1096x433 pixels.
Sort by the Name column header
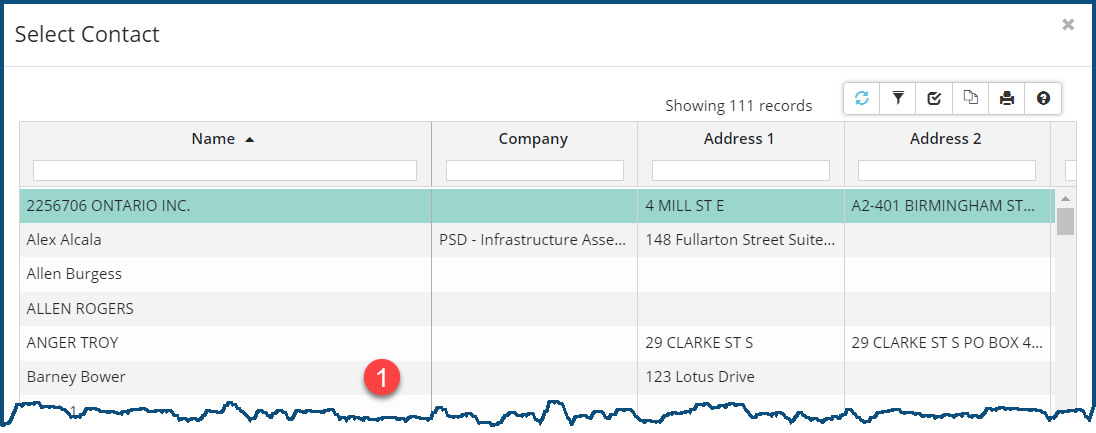[x=213, y=139]
